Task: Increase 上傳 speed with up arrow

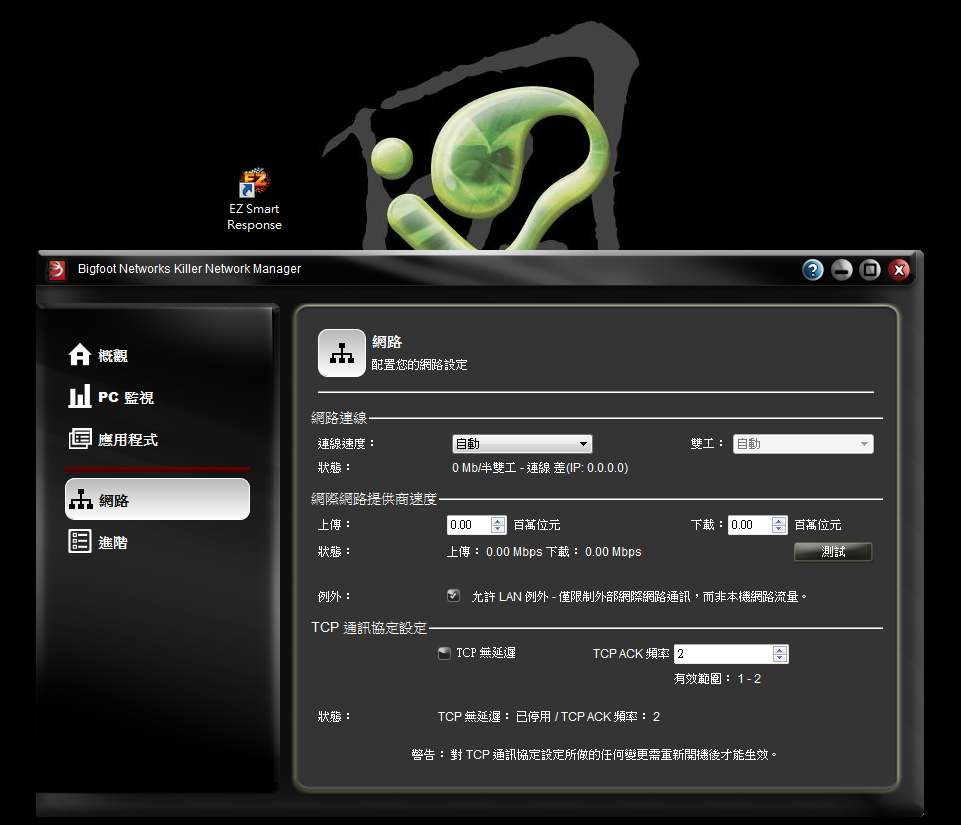Action: tap(498, 520)
